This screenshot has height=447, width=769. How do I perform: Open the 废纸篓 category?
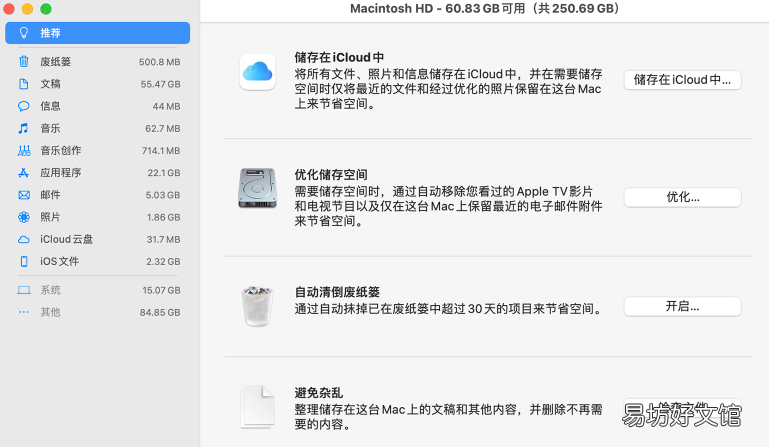98,61
